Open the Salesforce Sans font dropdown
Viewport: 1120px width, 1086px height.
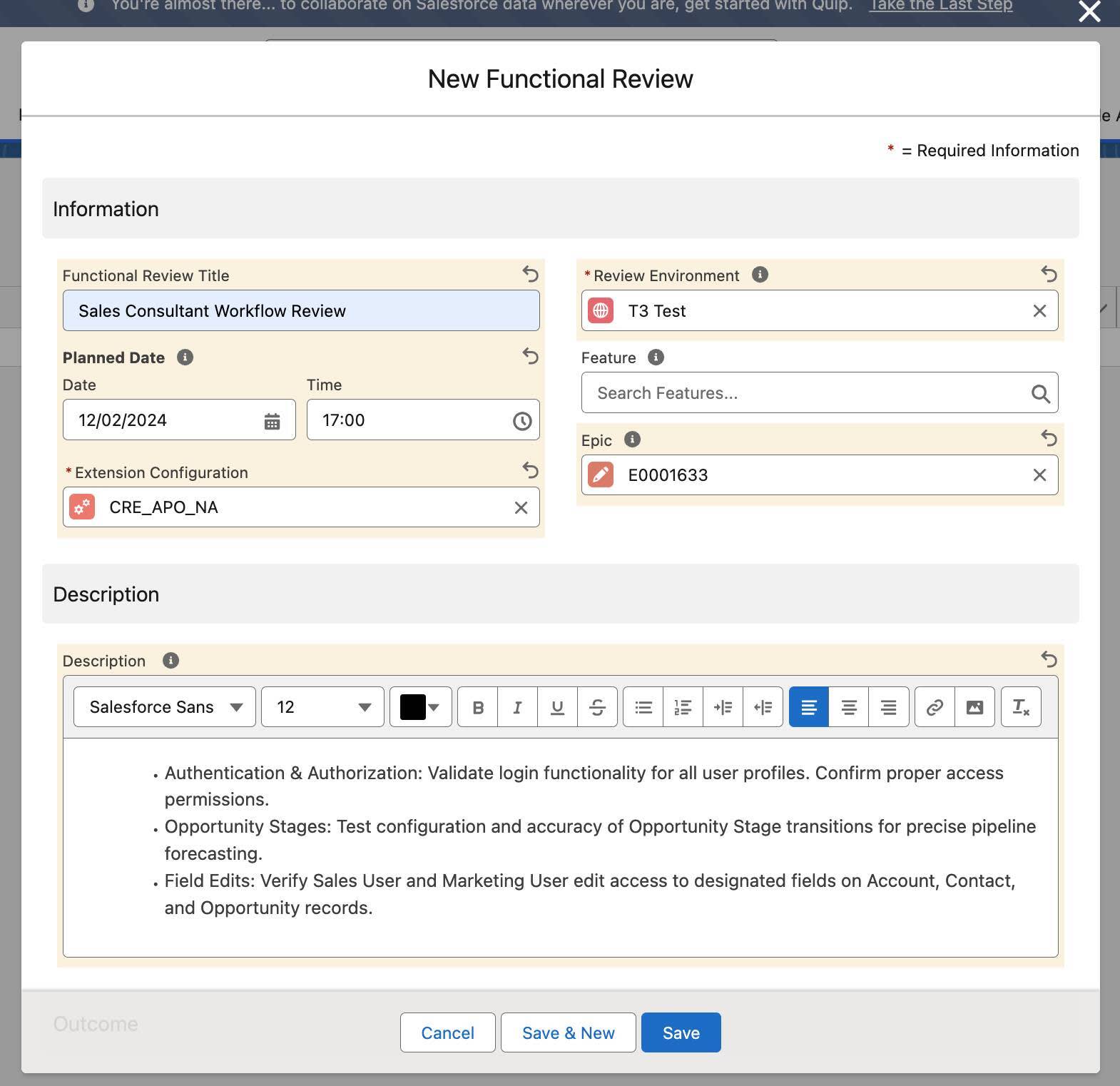tap(165, 707)
